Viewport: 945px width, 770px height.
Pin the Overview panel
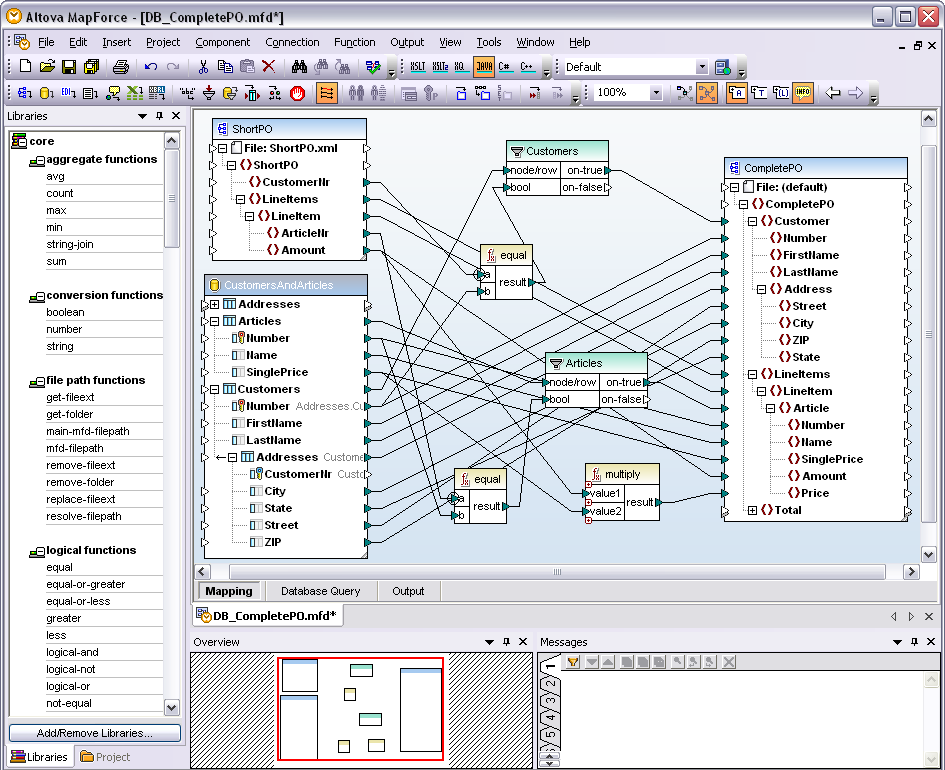pyautogui.click(x=506, y=642)
